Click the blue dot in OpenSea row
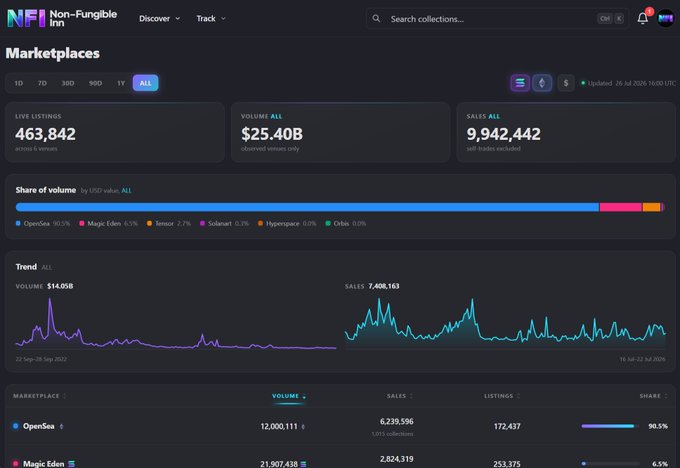The image size is (680, 468). [16, 426]
